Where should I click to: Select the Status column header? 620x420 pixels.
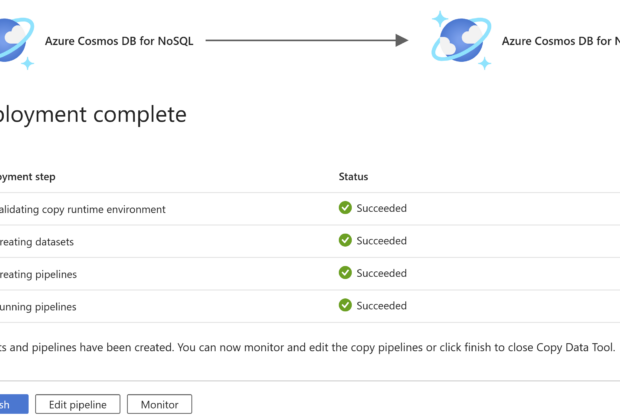[x=353, y=176]
